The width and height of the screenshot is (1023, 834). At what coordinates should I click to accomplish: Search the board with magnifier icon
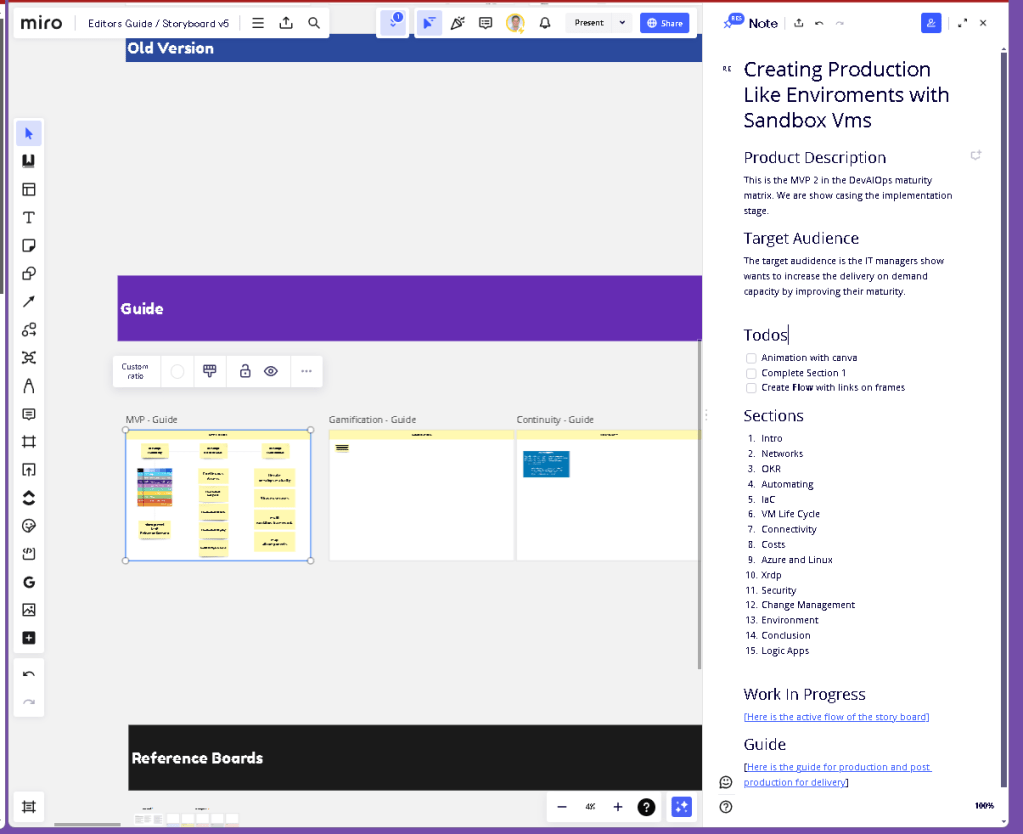314,23
